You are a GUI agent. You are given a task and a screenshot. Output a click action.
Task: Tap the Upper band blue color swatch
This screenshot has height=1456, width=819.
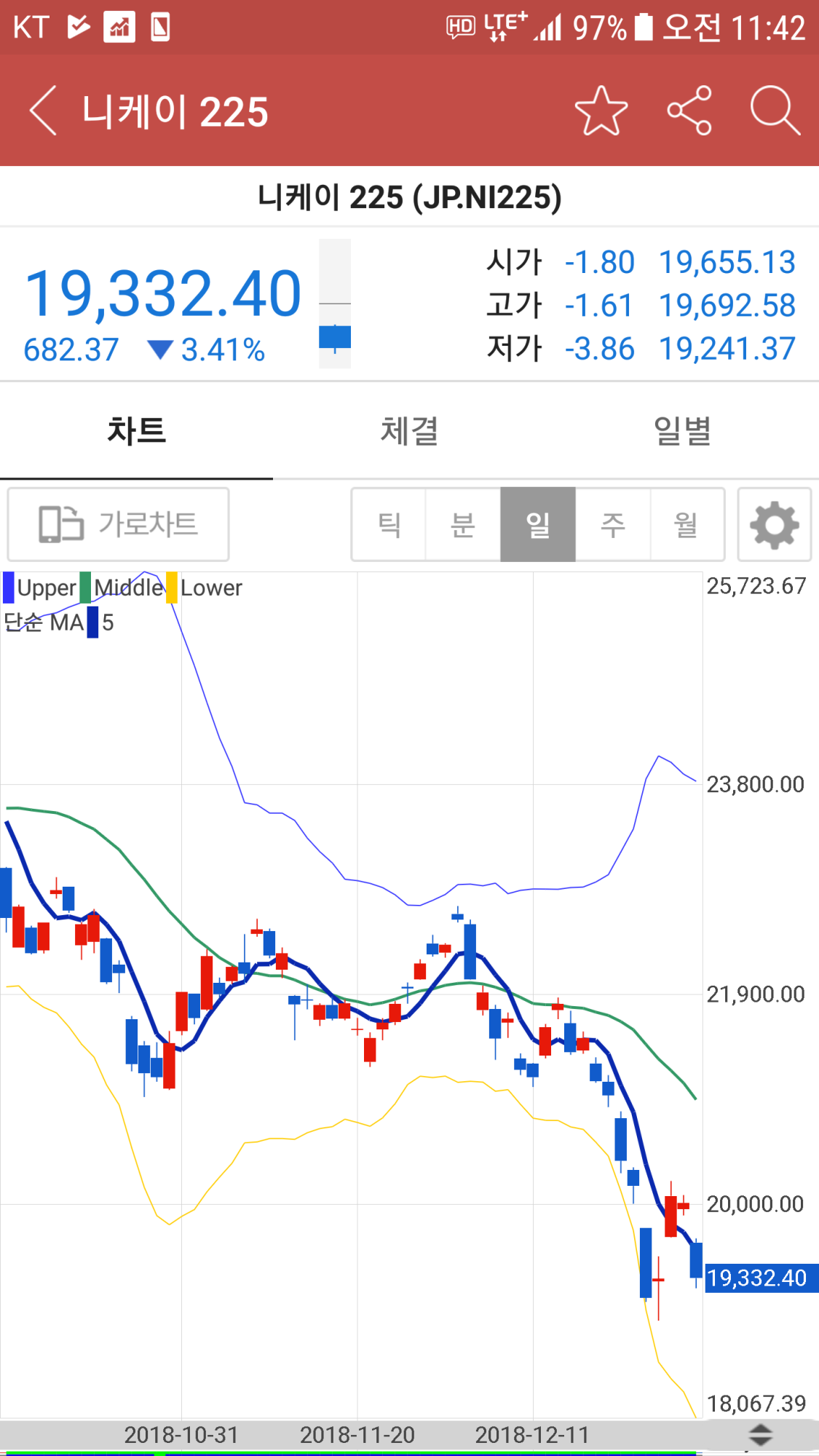coord(9,587)
